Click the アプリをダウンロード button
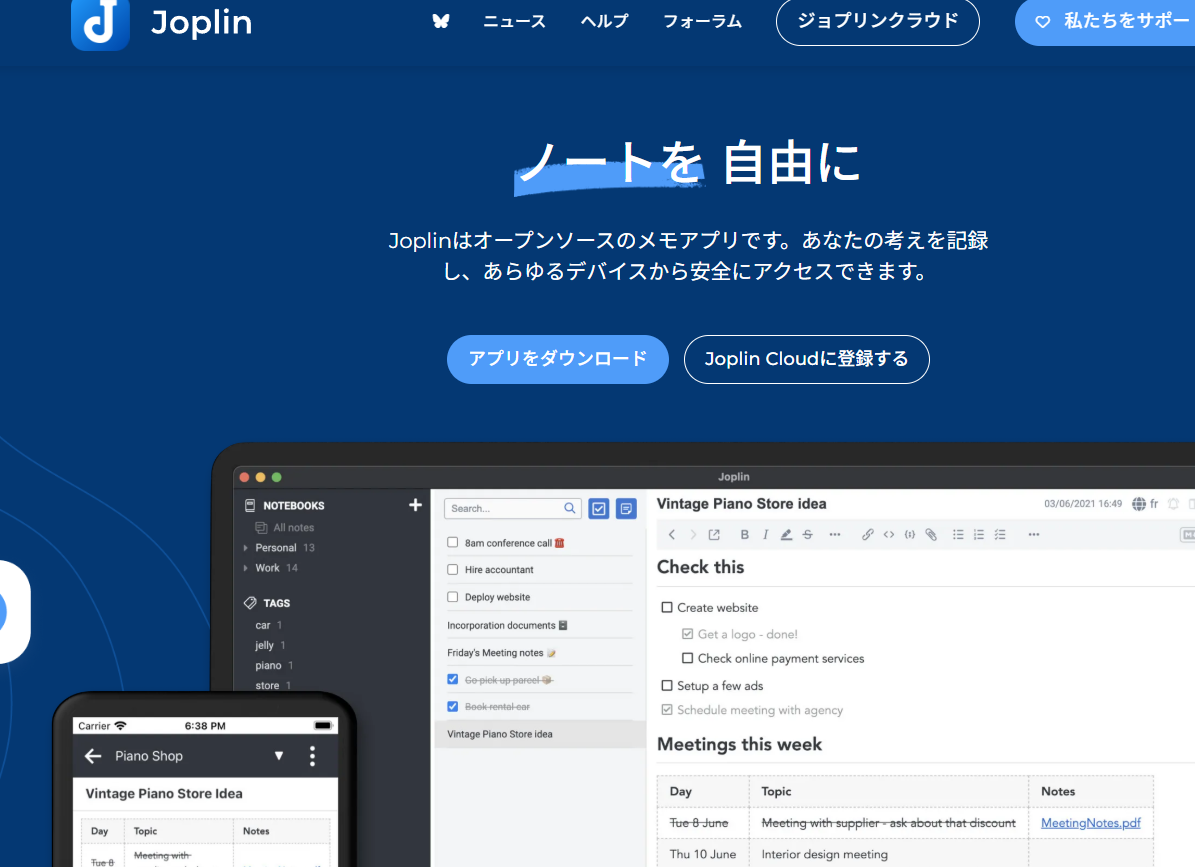The height and width of the screenshot is (867, 1195). click(558, 360)
